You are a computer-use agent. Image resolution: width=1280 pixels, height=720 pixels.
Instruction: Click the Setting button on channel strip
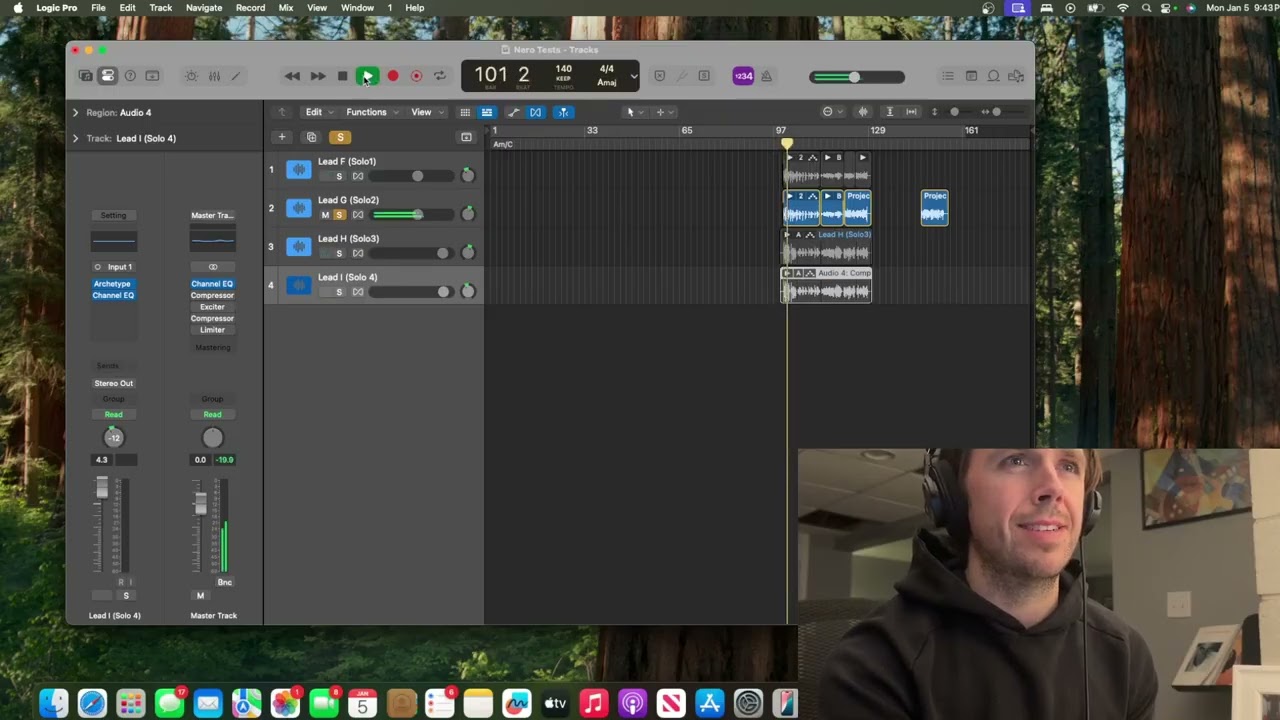pyautogui.click(x=113, y=215)
